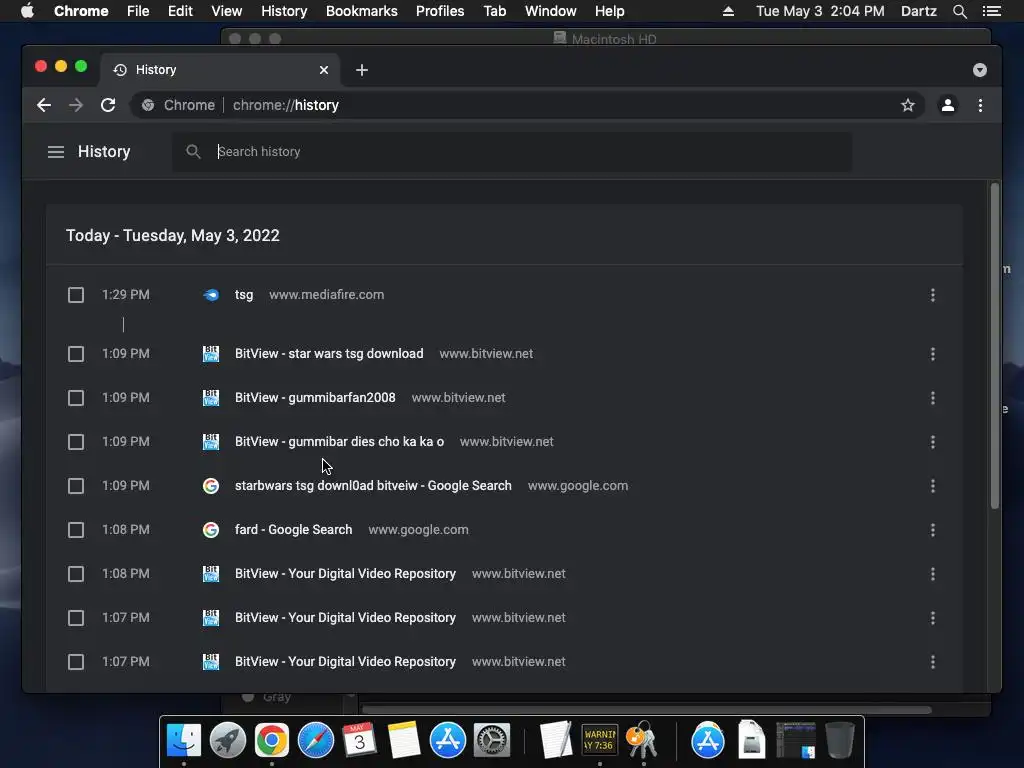Open more actions for fard Google Search
Screen dimensions: 1024x768
click(933, 530)
